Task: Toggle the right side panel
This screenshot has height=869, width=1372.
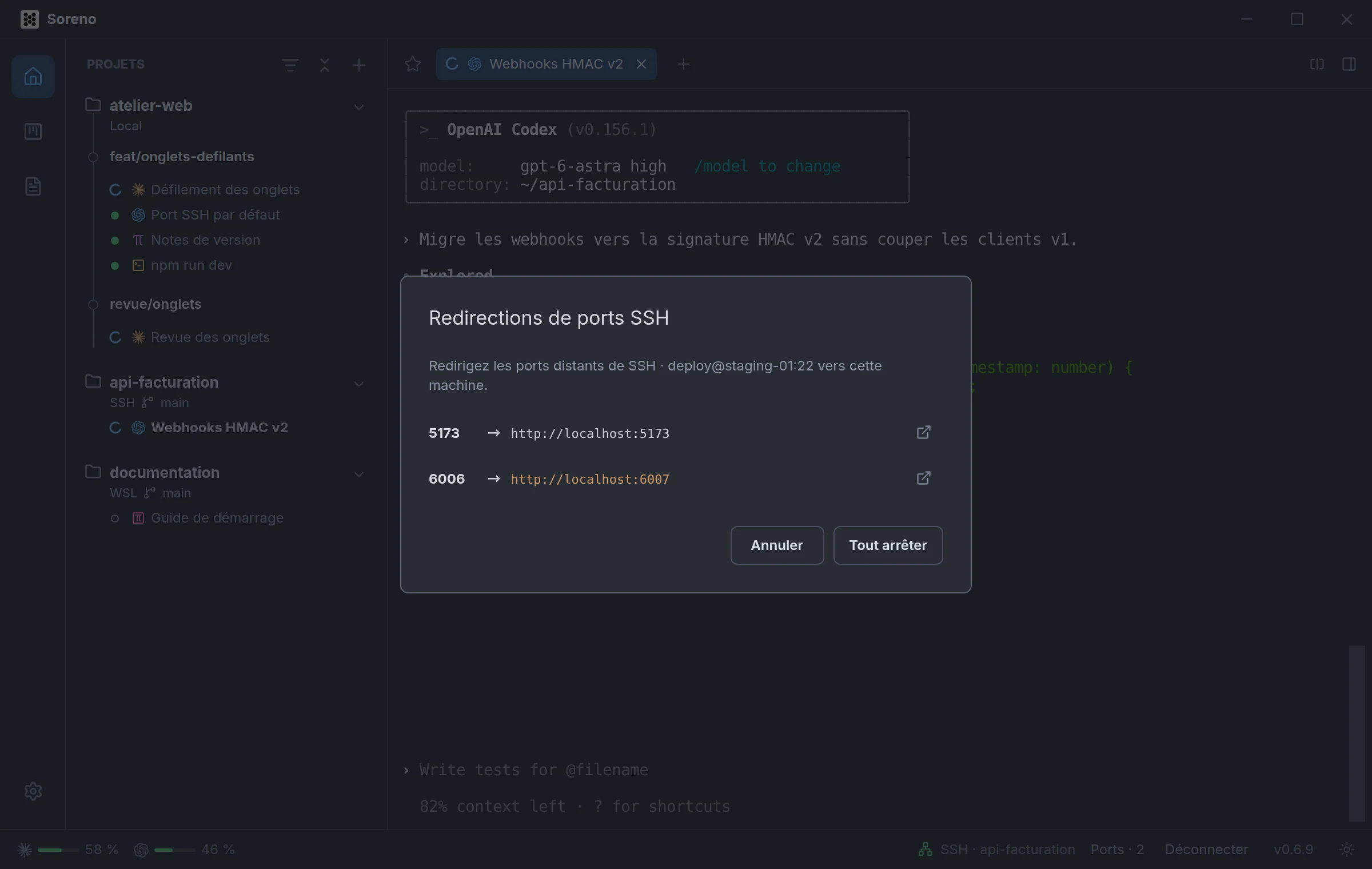Action: (1349, 64)
